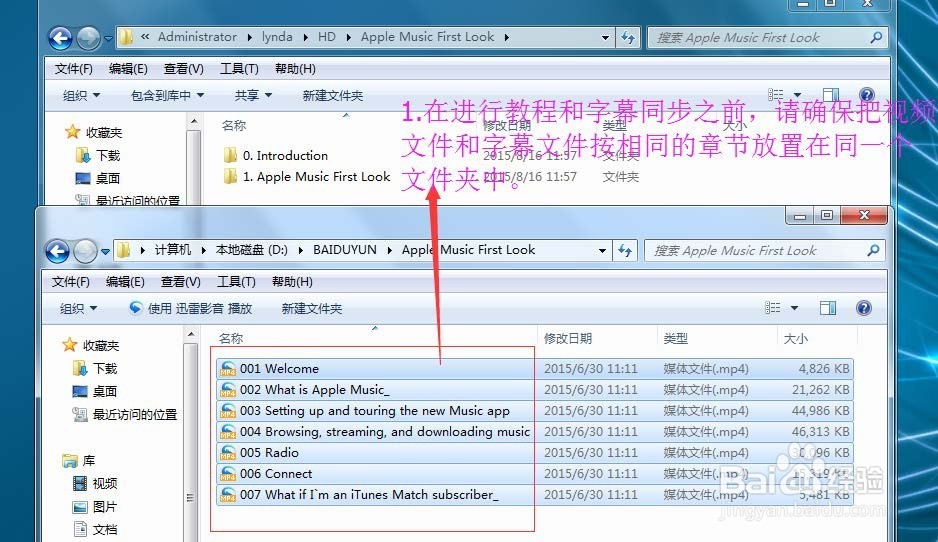Click 新建文件夹 in the front window toolbar

[312, 309]
